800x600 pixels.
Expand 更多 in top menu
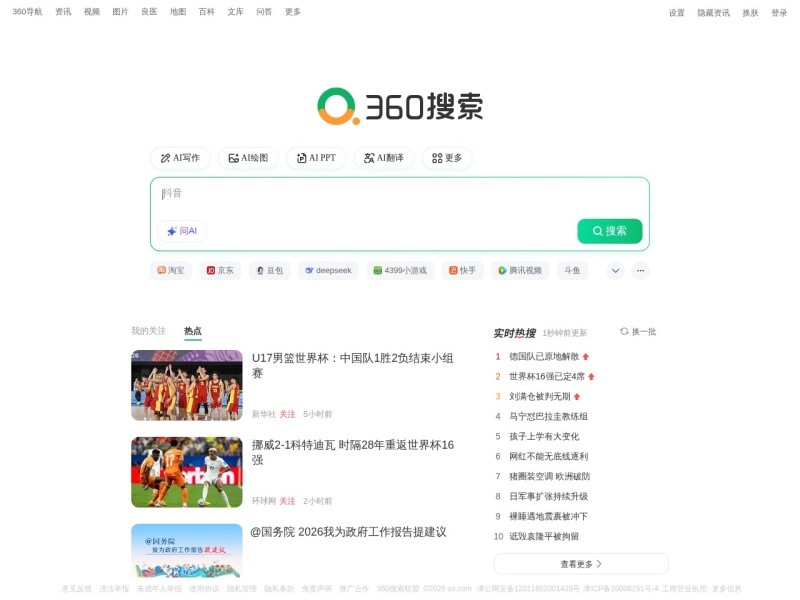pos(293,12)
